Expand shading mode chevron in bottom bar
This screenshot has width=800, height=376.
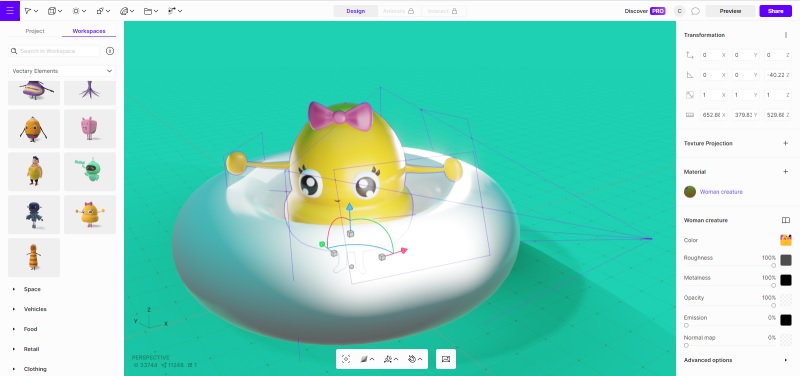372,360
